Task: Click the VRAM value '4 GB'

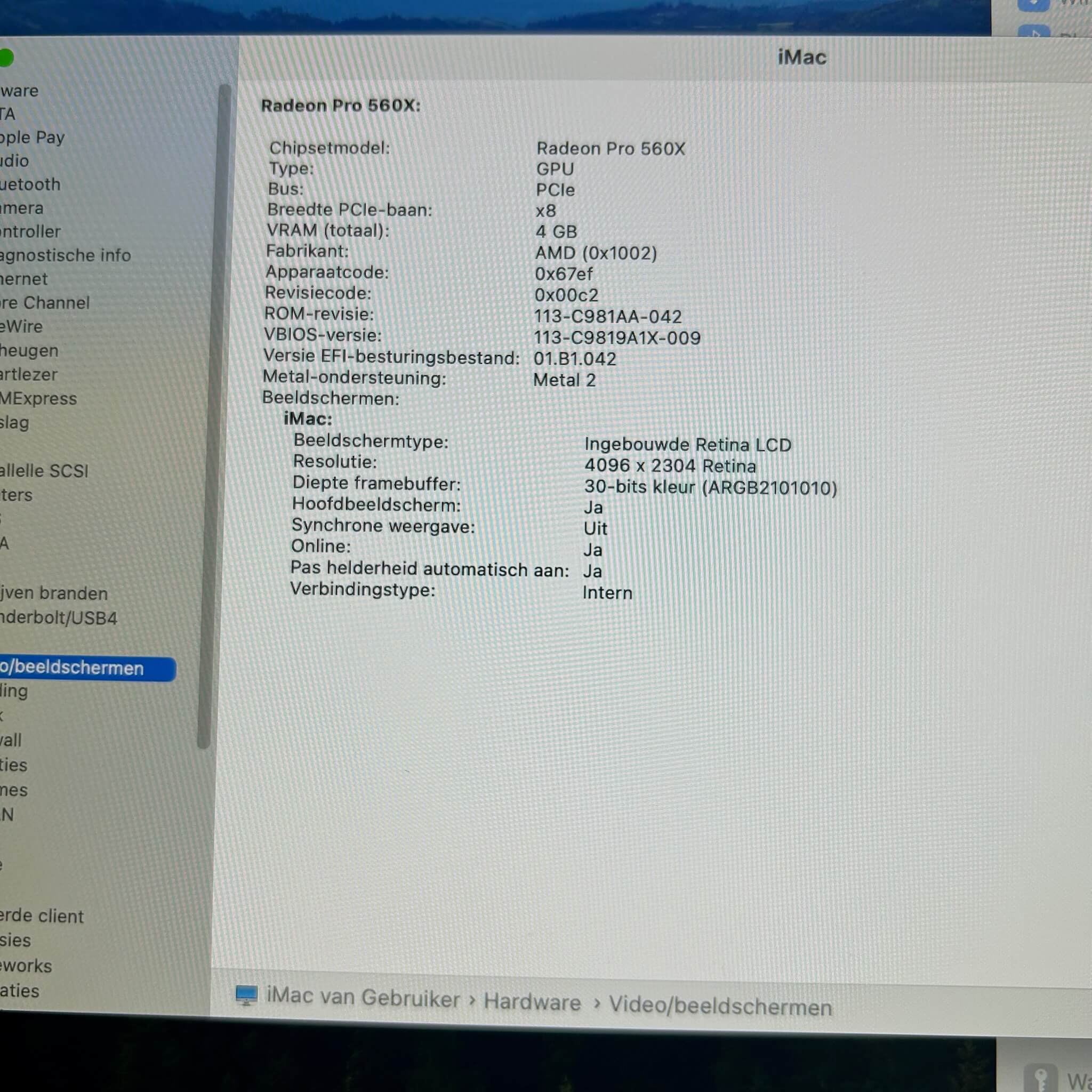Action: [x=556, y=232]
